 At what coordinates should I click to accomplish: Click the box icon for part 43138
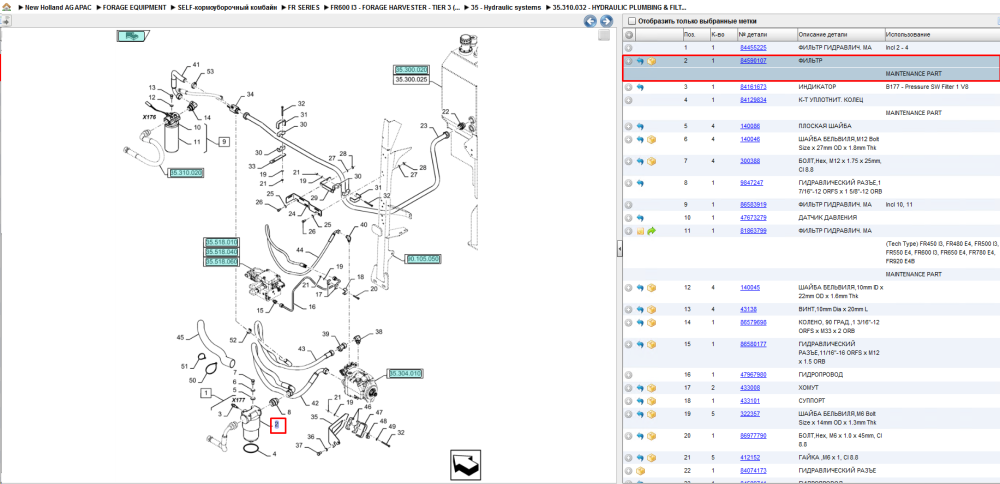651,309
